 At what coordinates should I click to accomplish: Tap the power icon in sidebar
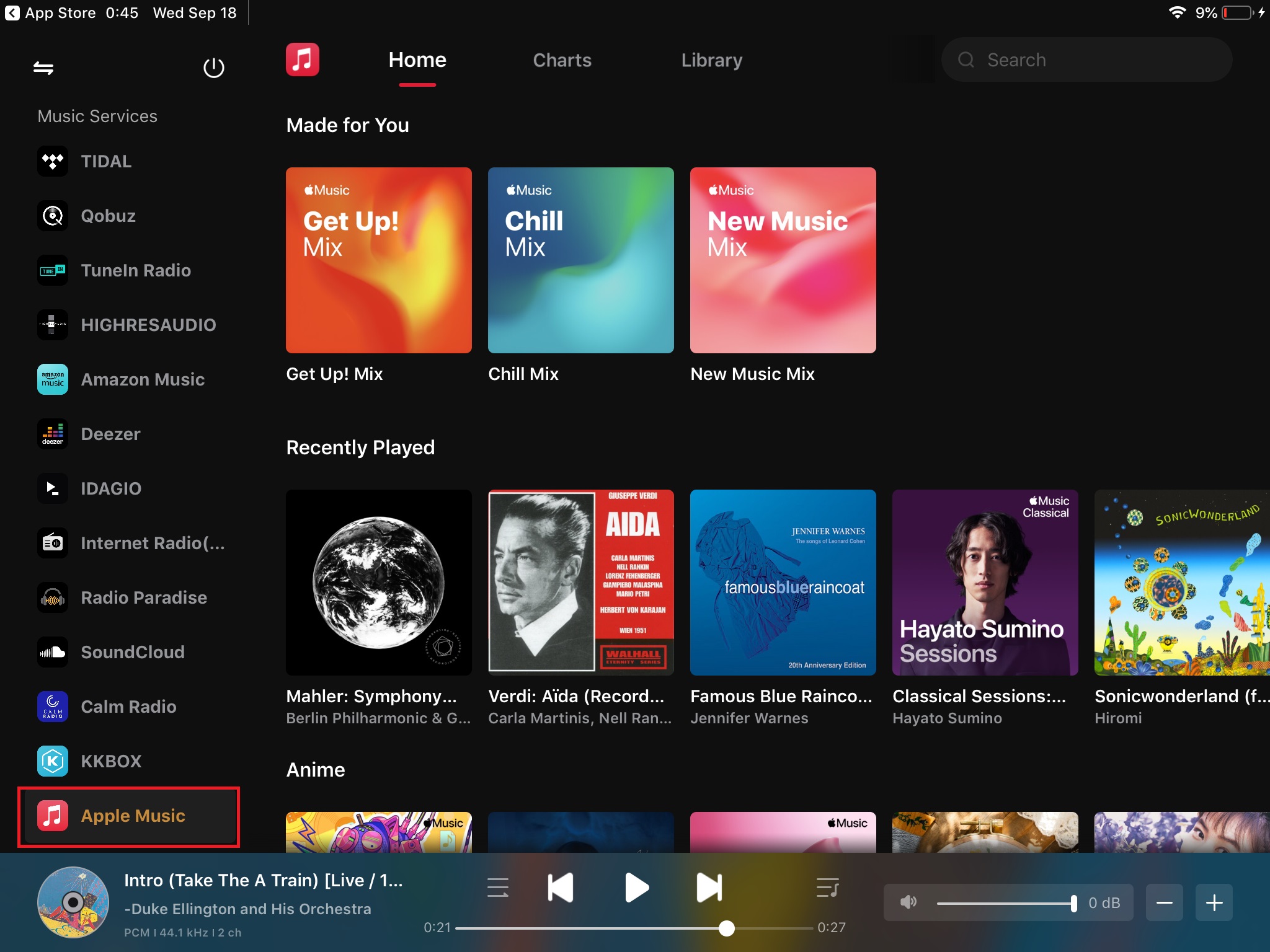pyautogui.click(x=214, y=68)
